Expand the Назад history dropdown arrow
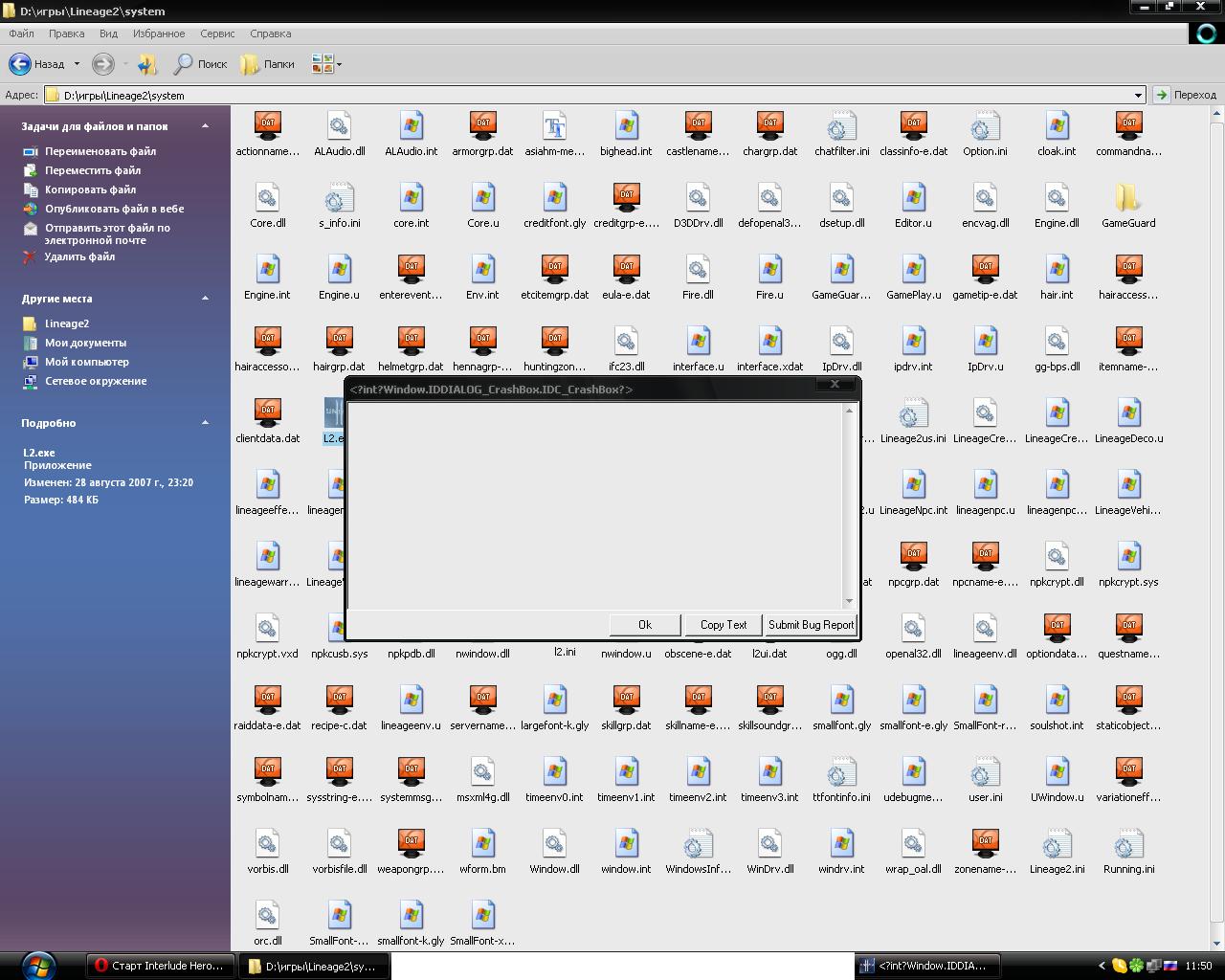The image size is (1225, 980). pyautogui.click(x=77, y=64)
